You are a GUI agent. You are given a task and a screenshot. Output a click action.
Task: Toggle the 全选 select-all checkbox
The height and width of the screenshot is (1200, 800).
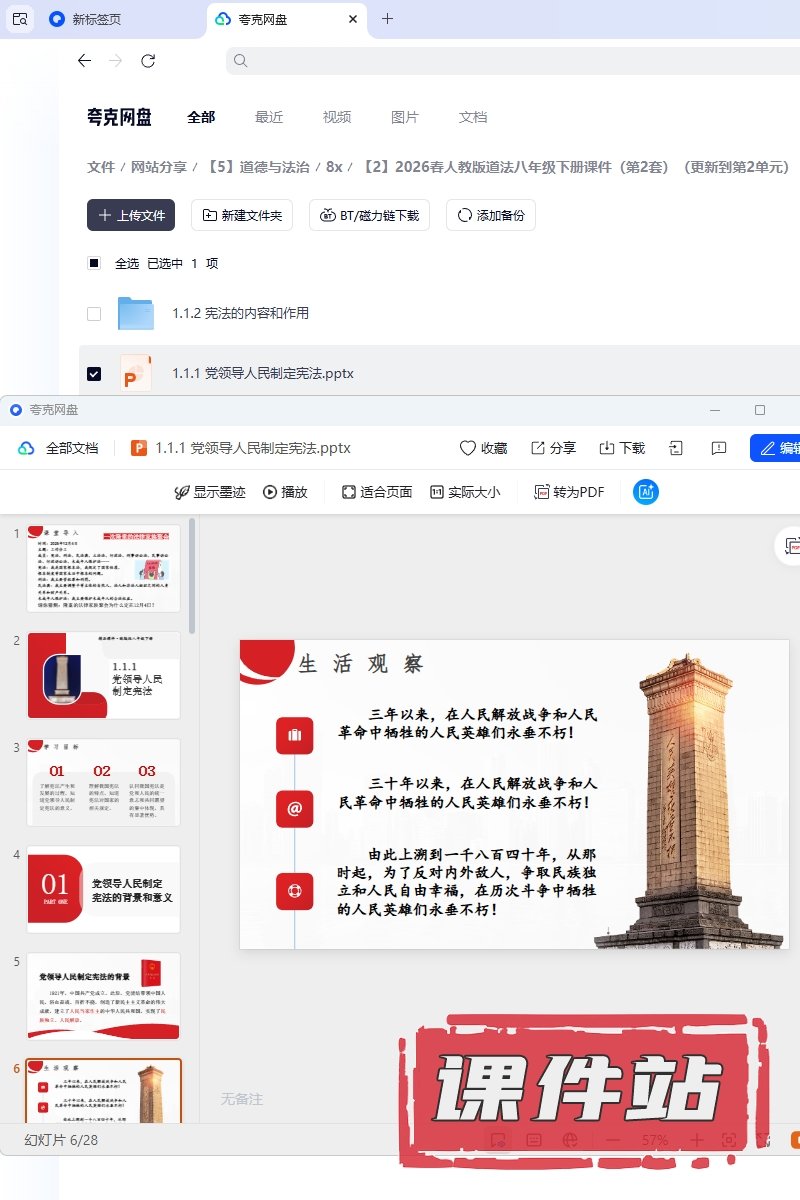94,264
